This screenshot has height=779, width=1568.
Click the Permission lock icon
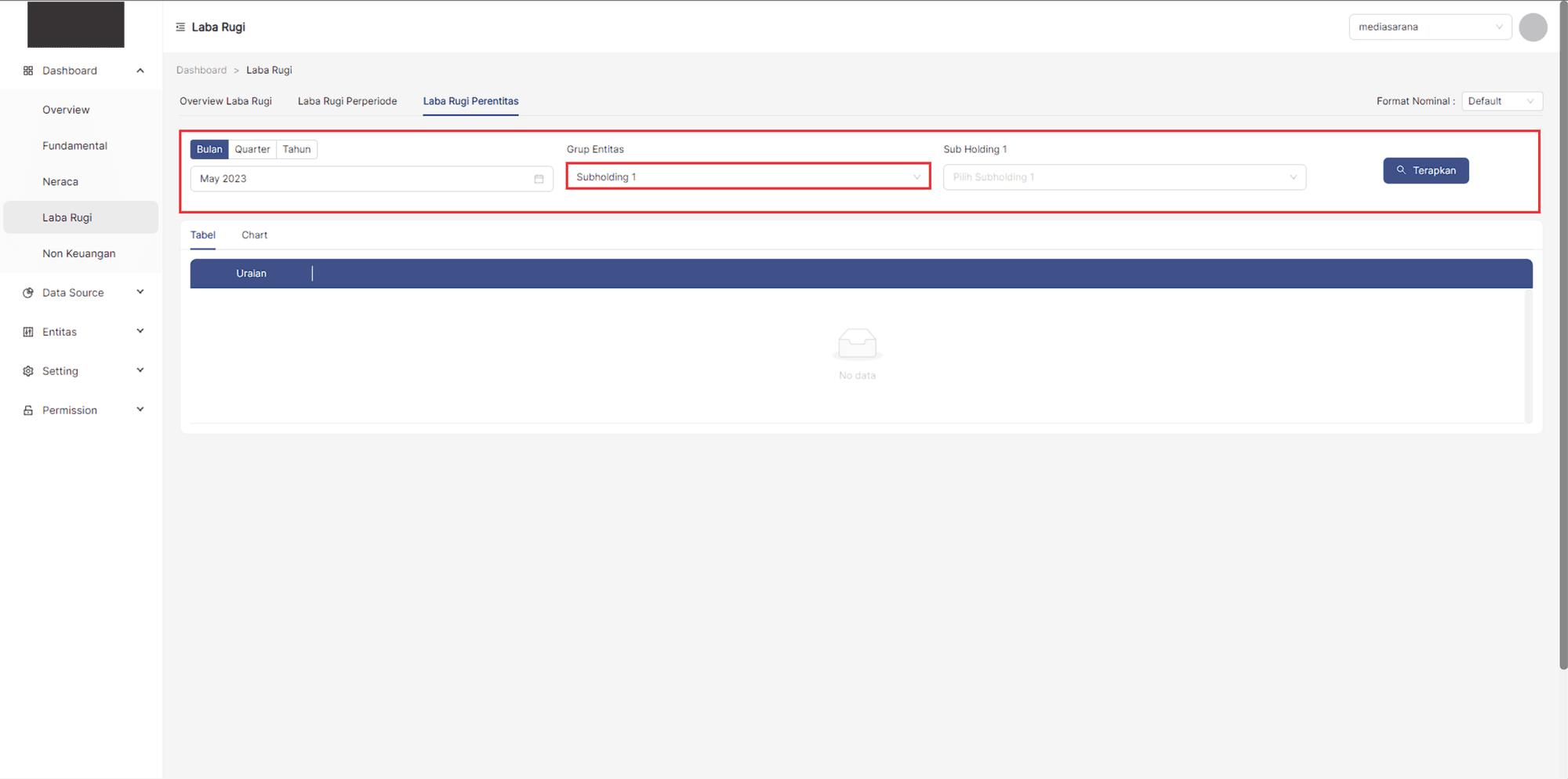coord(28,410)
